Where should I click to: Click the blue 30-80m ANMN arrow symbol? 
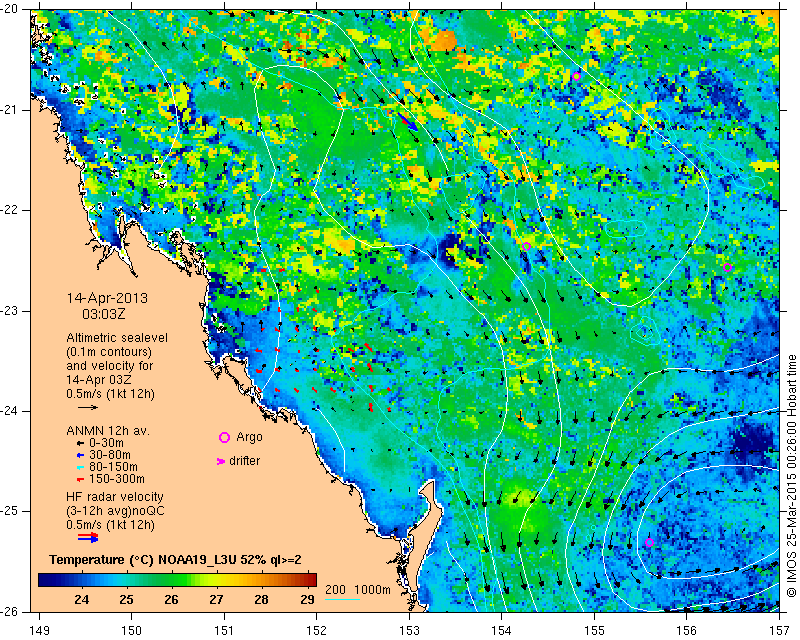click(80, 455)
